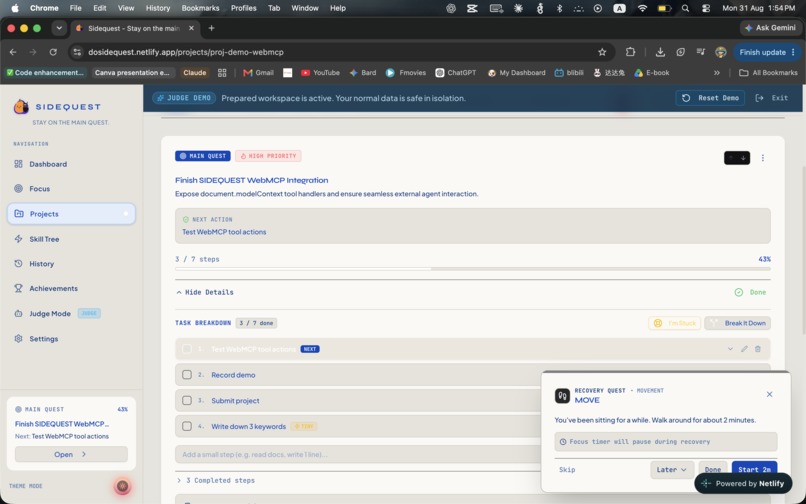Show more bookmarks with double chevron

717,73
